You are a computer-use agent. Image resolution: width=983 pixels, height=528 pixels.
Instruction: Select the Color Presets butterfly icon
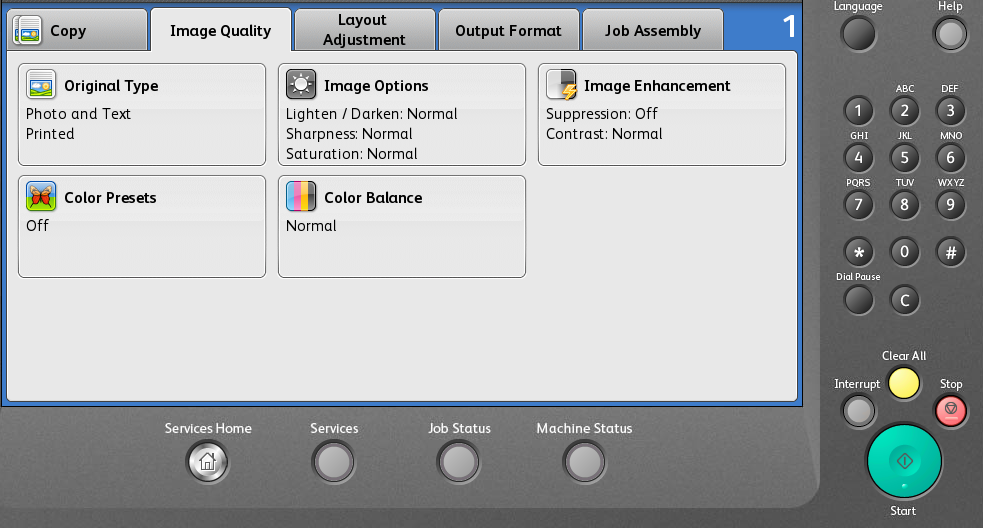click(x=41, y=196)
